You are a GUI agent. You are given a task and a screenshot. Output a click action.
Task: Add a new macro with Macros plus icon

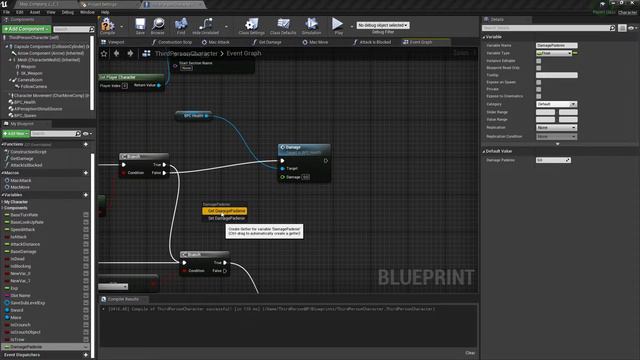click(x=86, y=173)
